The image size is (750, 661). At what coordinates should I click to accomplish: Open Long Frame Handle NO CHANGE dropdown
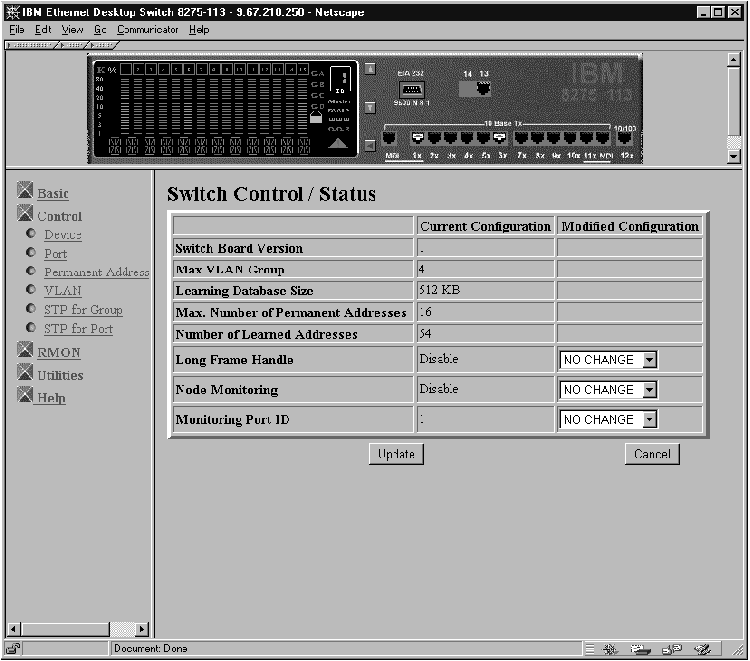[x=649, y=360]
